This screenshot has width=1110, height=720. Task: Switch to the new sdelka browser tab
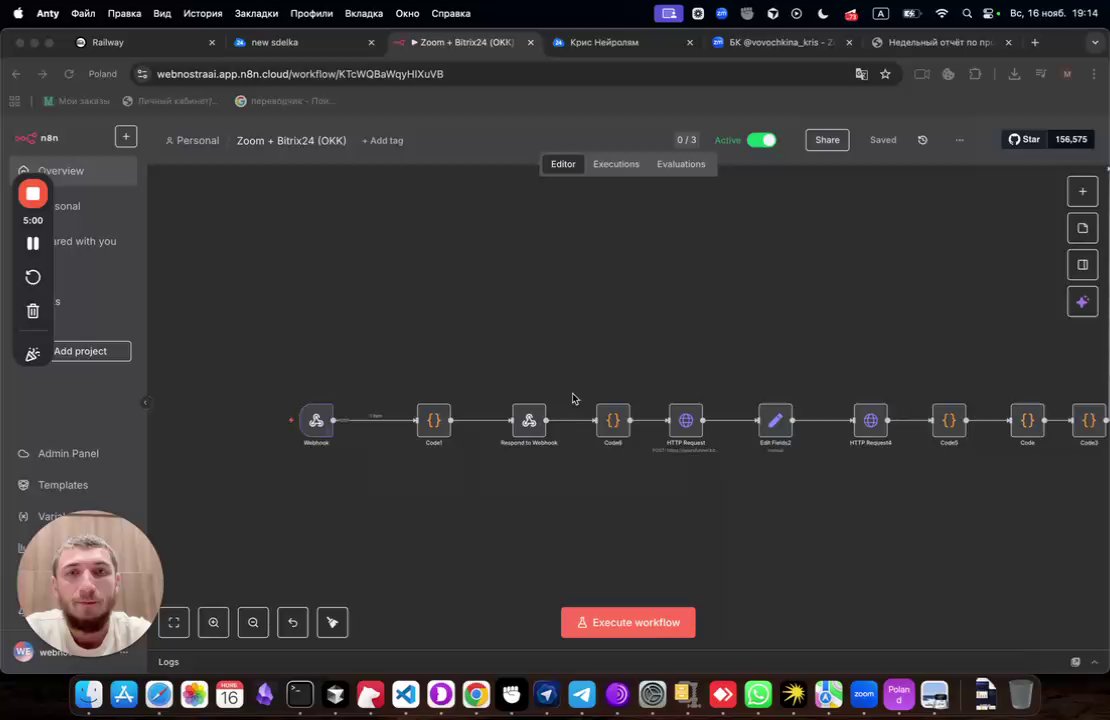click(x=304, y=42)
